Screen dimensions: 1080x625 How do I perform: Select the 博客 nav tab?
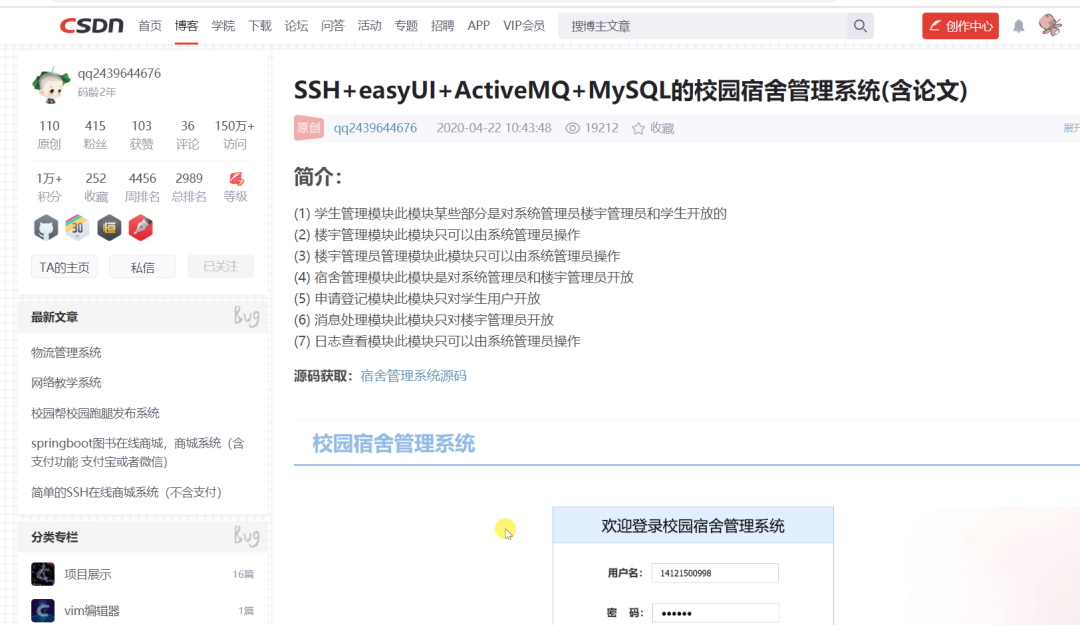pos(186,25)
